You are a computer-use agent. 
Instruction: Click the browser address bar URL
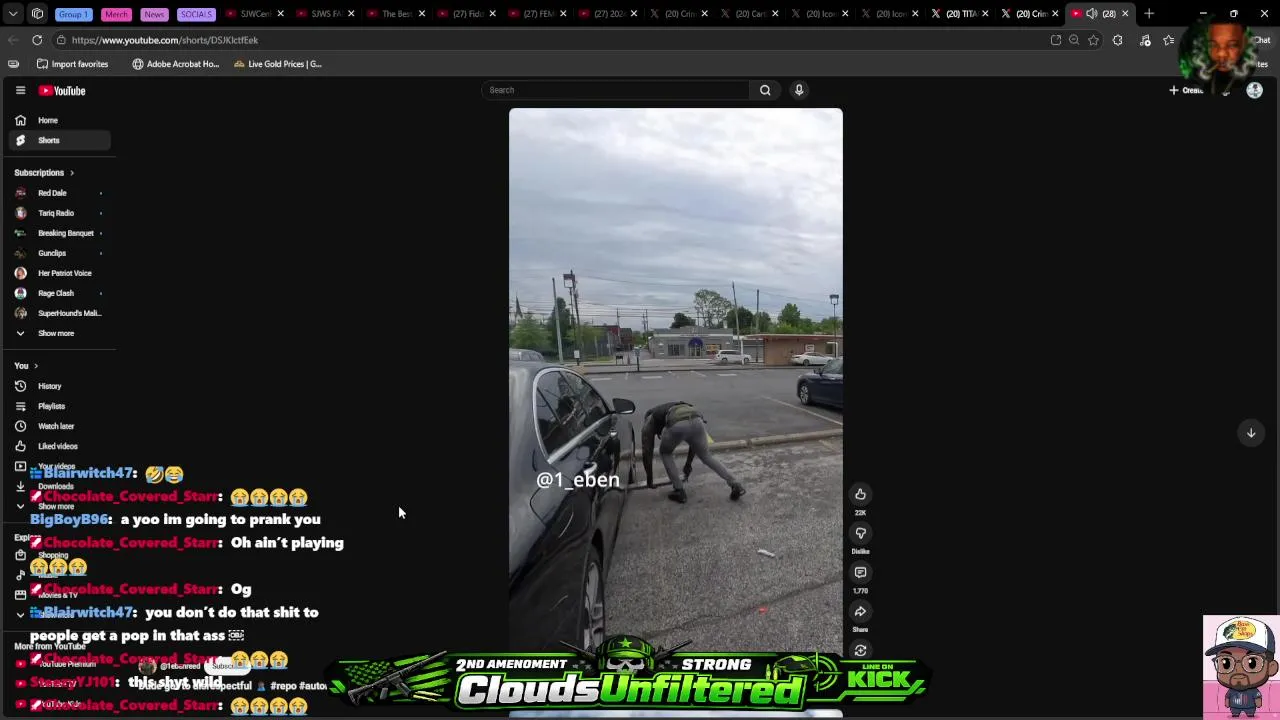point(165,40)
